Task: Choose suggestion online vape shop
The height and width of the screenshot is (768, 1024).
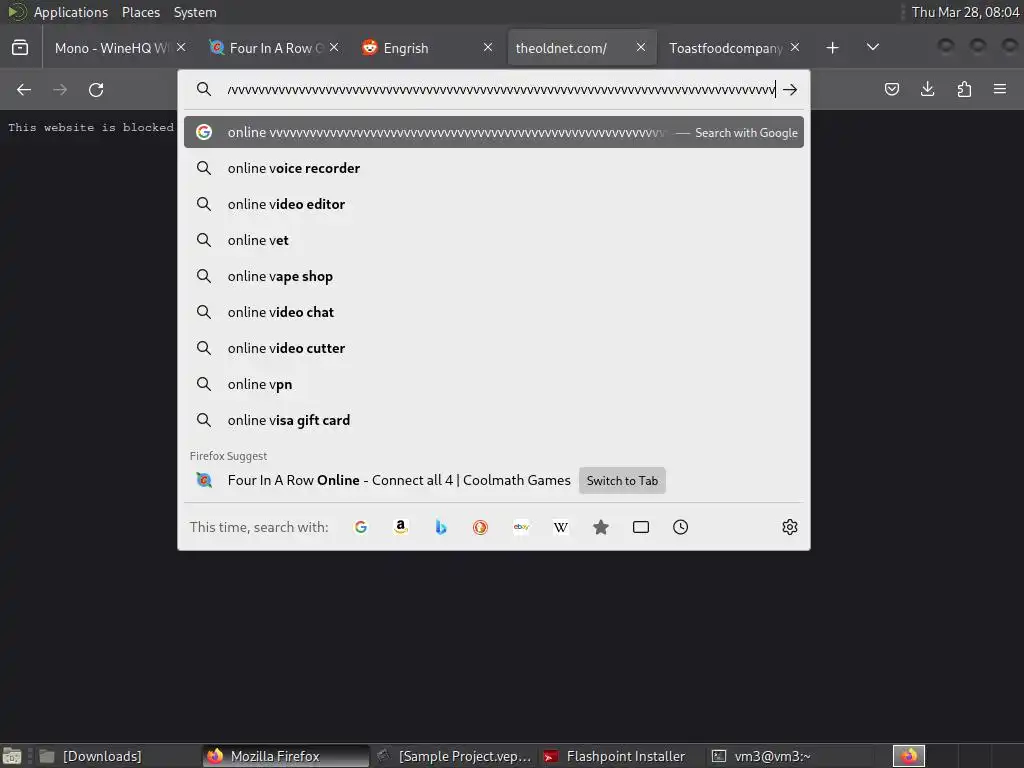Action: pos(494,276)
